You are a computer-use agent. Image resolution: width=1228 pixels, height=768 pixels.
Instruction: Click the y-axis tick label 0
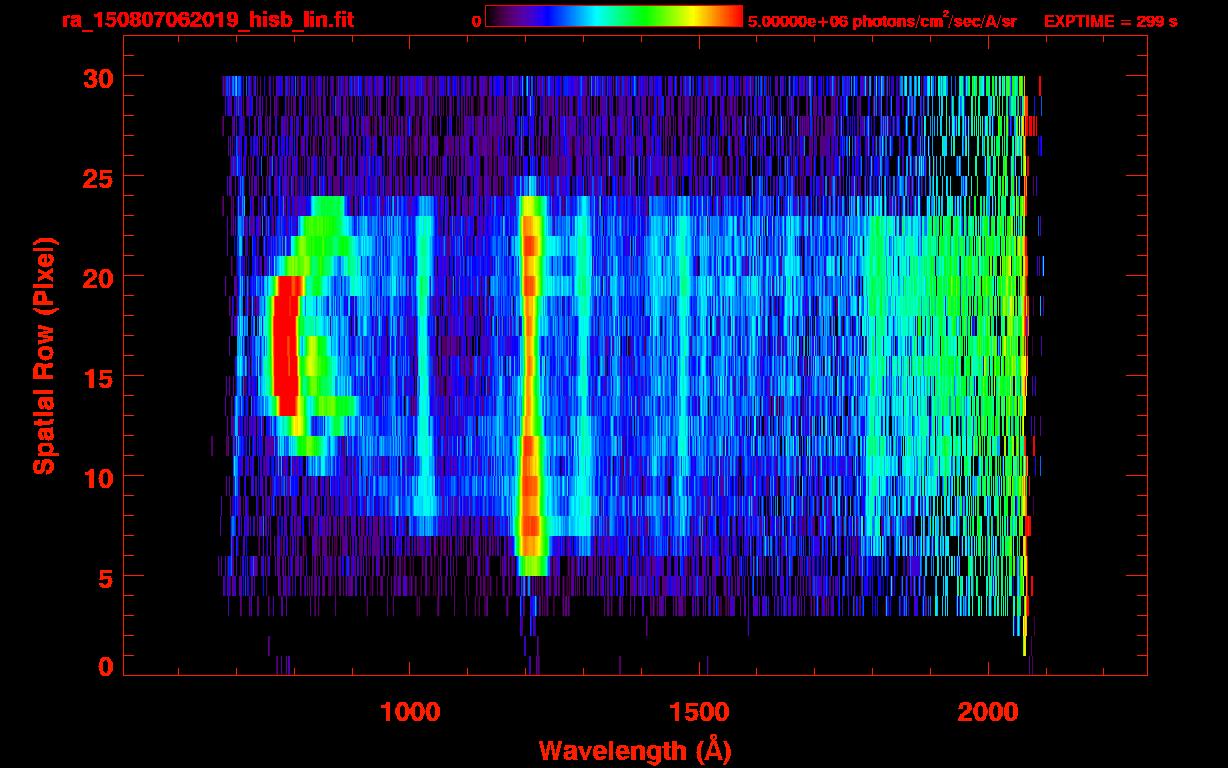coord(105,666)
